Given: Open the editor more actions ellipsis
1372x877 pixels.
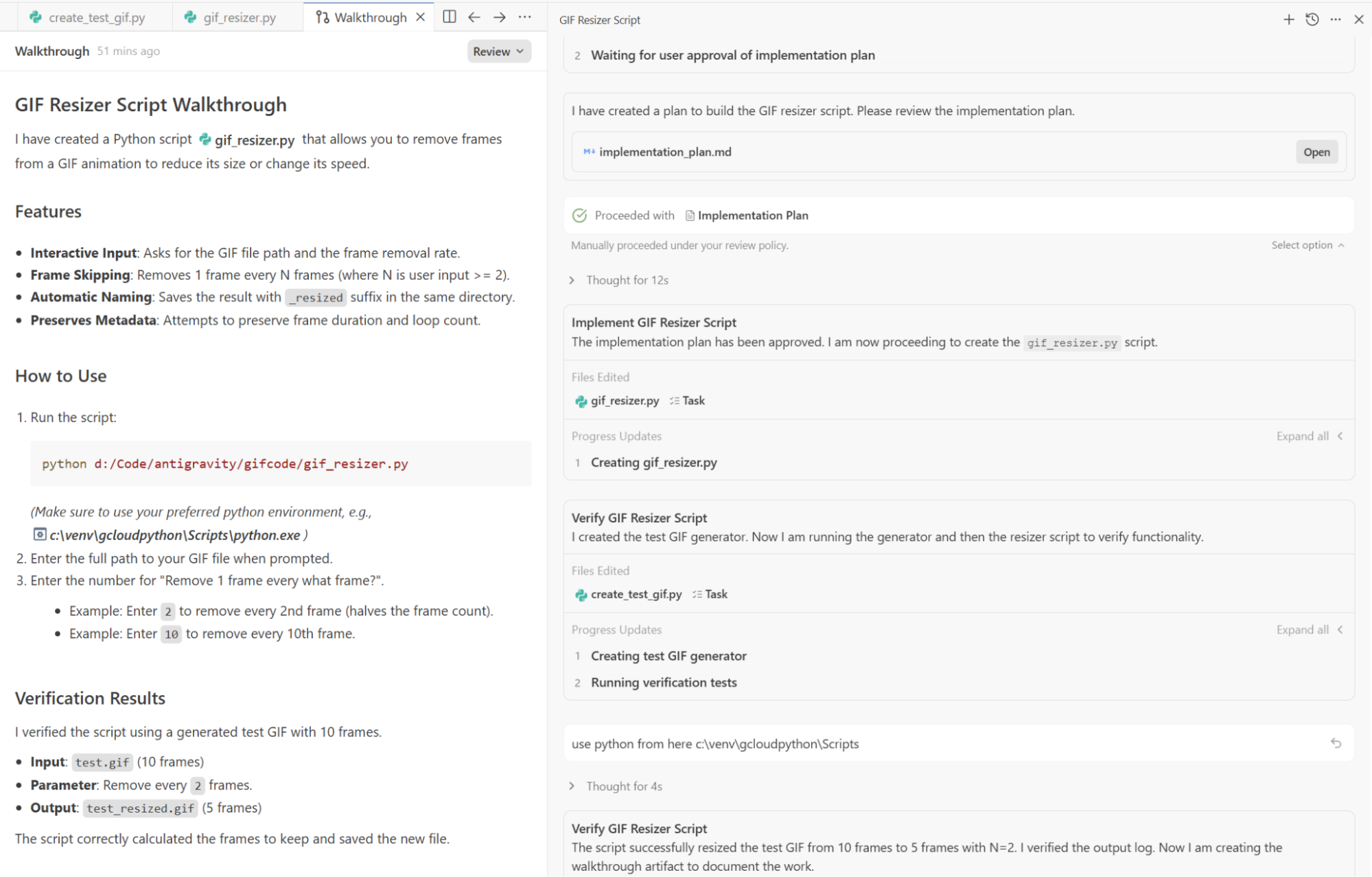Looking at the screenshot, I should [x=525, y=17].
